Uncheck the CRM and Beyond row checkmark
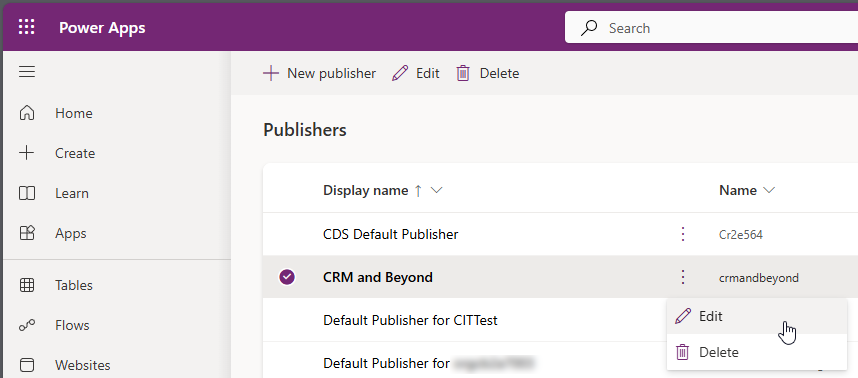 (287, 277)
